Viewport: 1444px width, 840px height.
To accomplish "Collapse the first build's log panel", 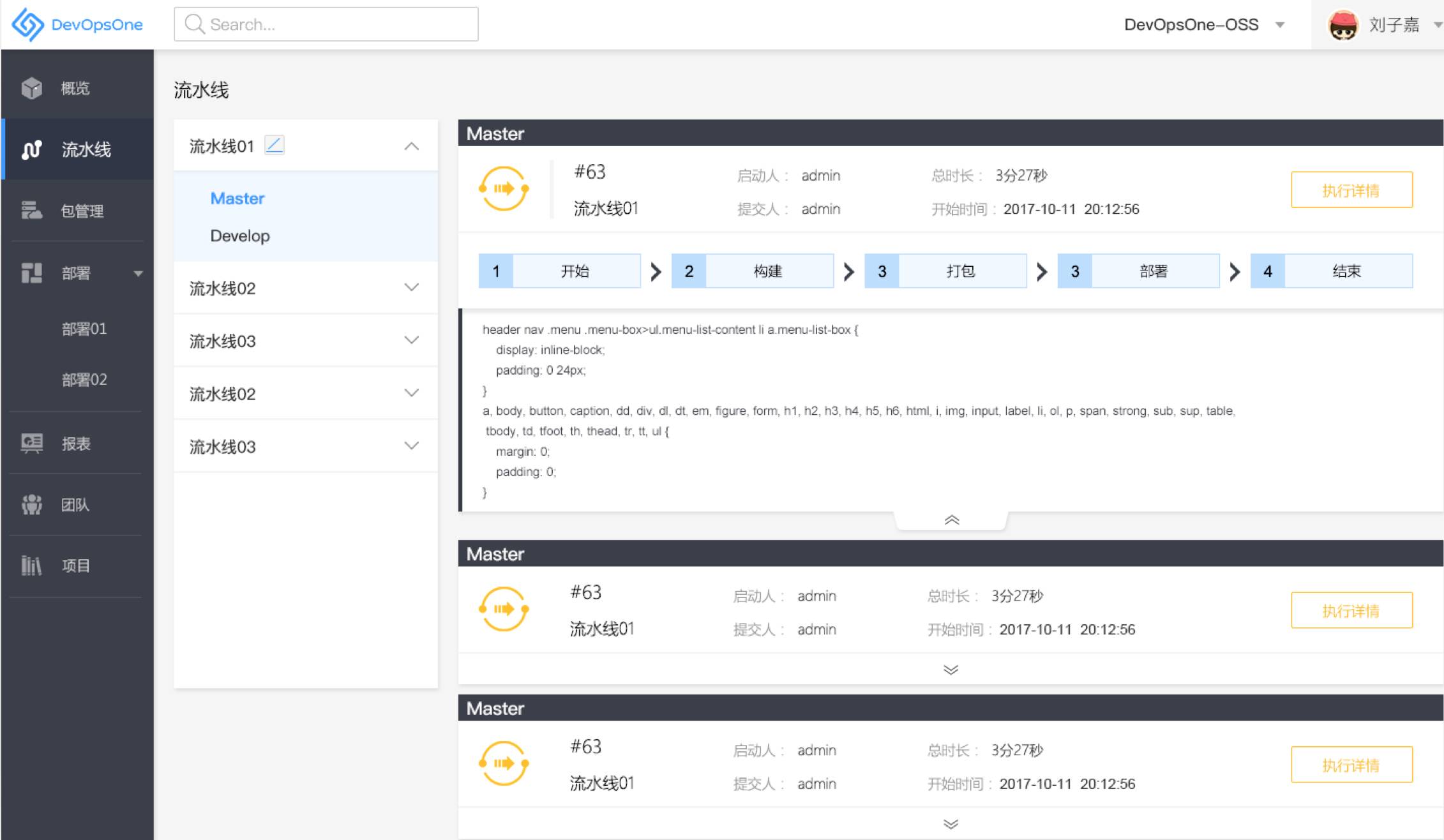I will [x=951, y=520].
